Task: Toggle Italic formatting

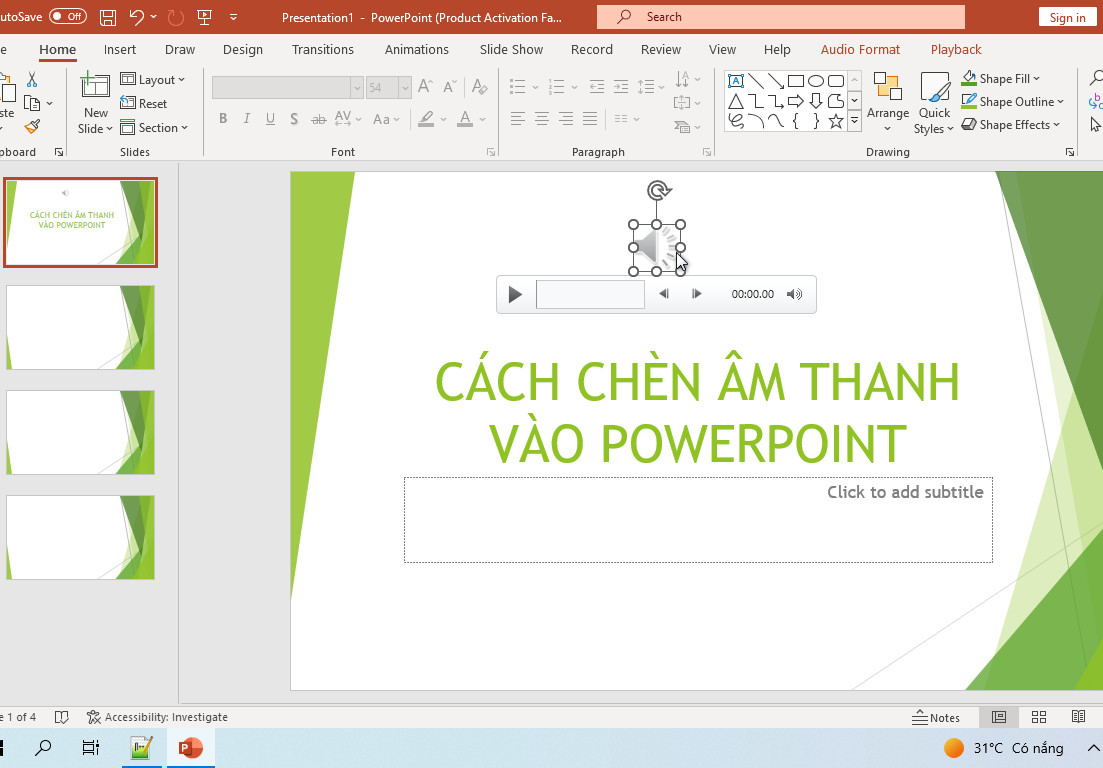Action: [246, 119]
